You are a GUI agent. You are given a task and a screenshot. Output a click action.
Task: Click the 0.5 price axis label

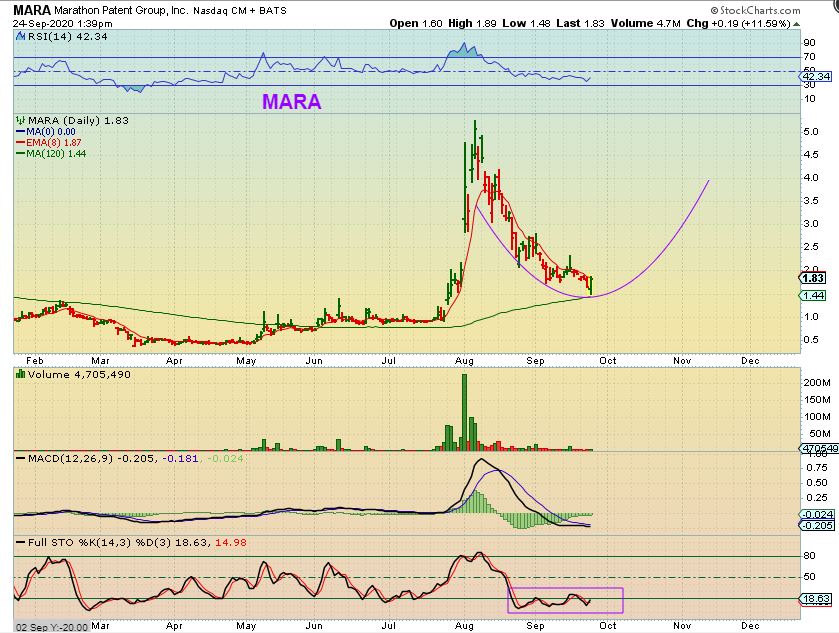pyautogui.click(x=812, y=339)
